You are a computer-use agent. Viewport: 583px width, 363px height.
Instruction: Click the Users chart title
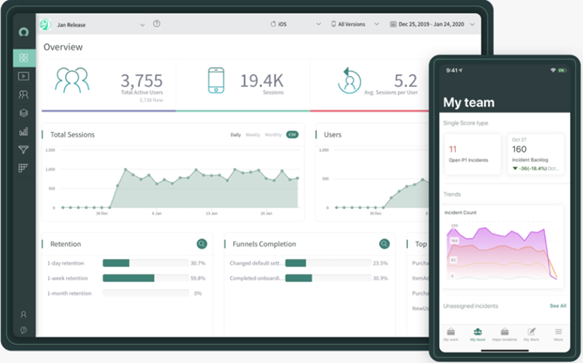click(332, 135)
